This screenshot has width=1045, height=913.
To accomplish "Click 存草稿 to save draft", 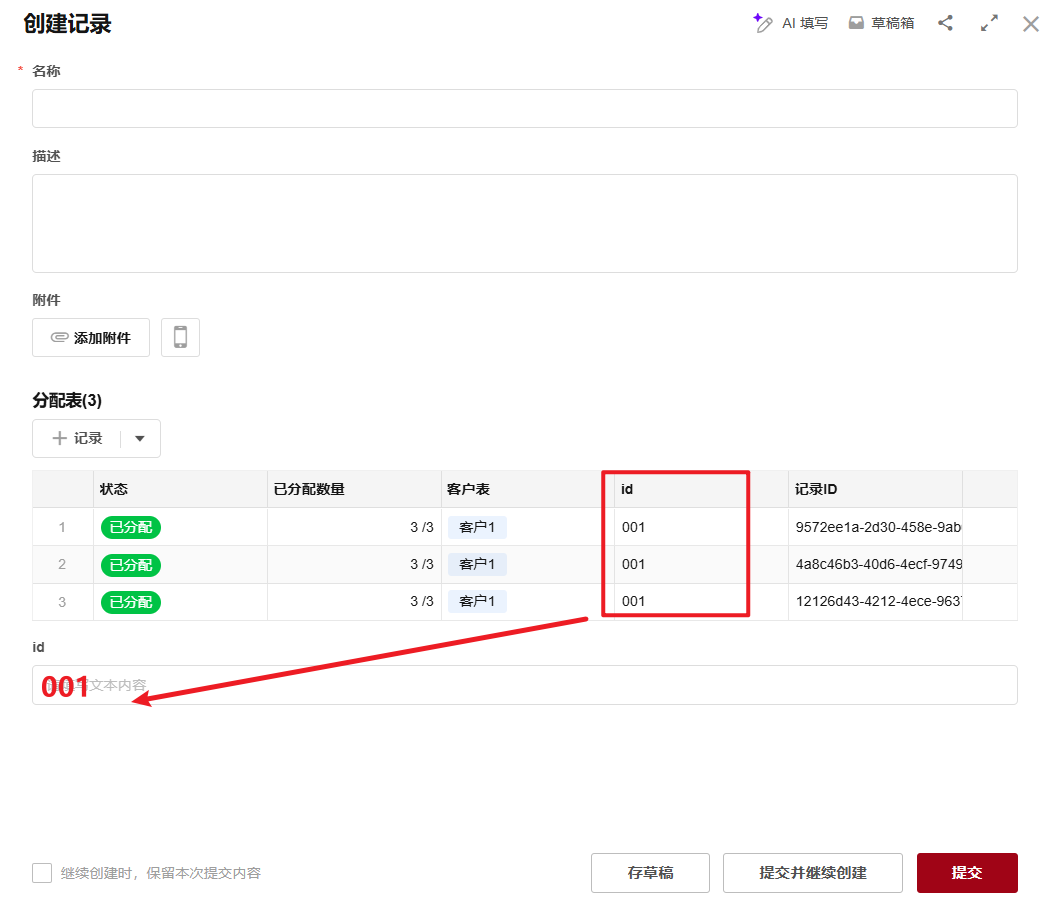I will point(650,873).
